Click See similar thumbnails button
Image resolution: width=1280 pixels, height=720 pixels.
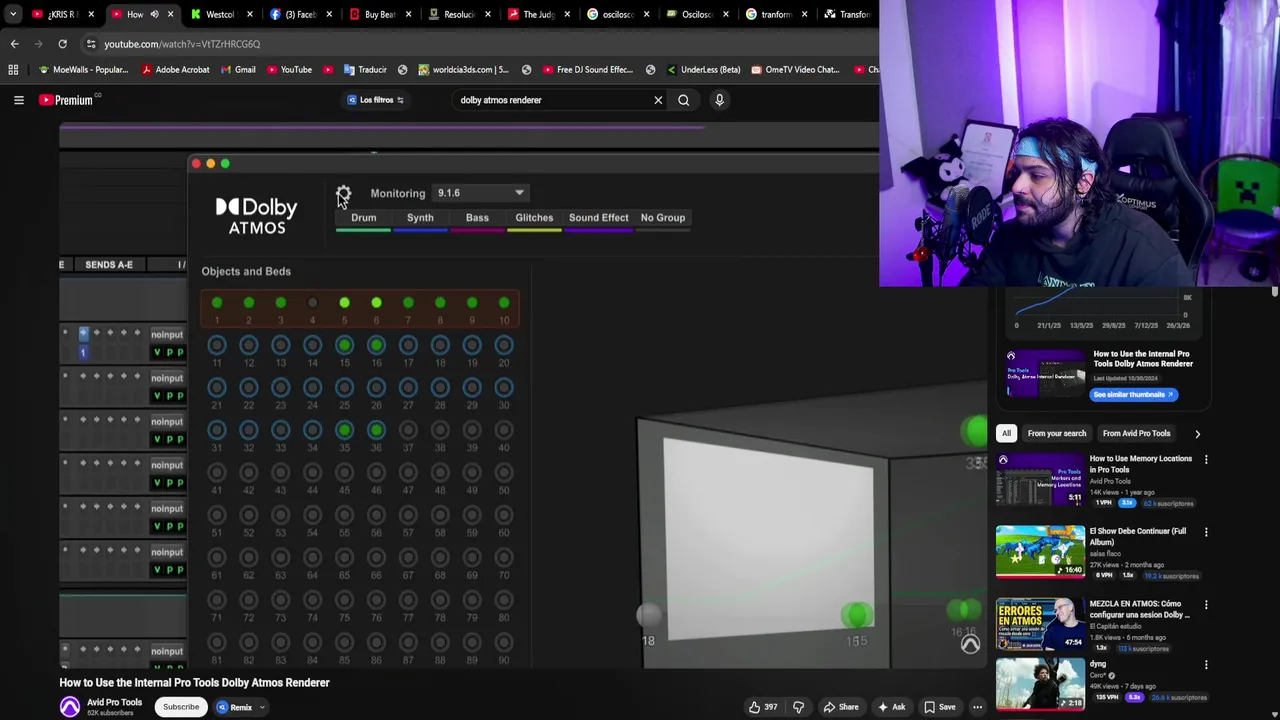click(x=1134, y=394)
